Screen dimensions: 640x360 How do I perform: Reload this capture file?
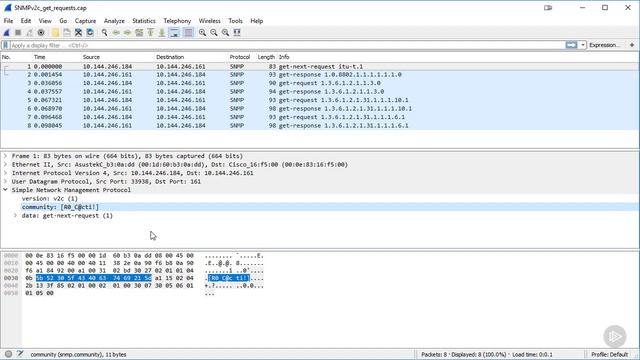coord(90,33)
